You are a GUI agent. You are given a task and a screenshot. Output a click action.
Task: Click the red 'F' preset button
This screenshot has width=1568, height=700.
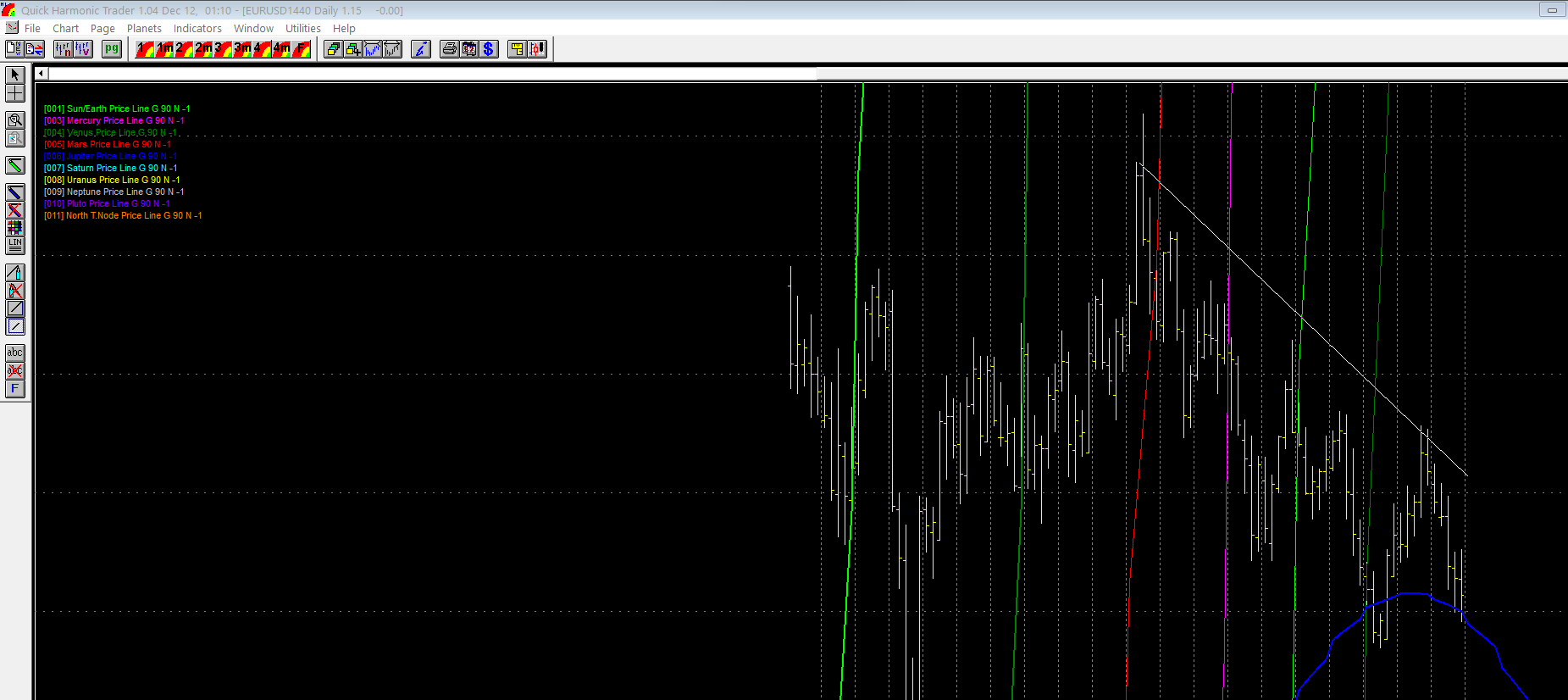click(302, 49)
